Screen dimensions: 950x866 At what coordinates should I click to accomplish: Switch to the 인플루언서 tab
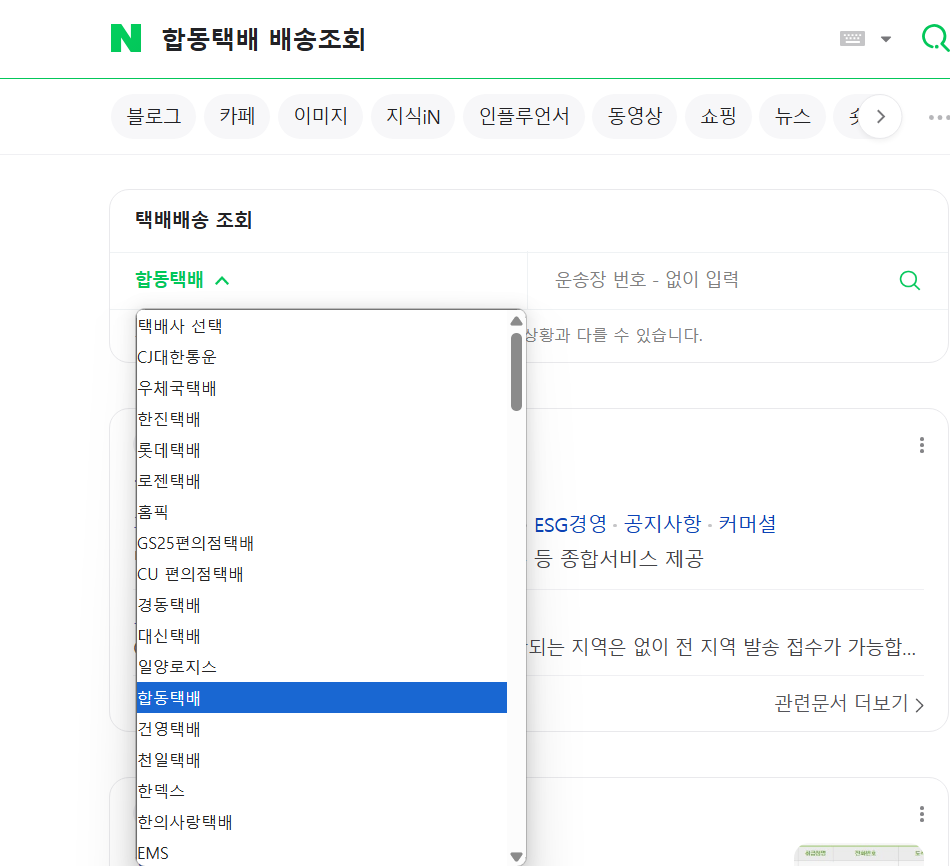(524, 116)
